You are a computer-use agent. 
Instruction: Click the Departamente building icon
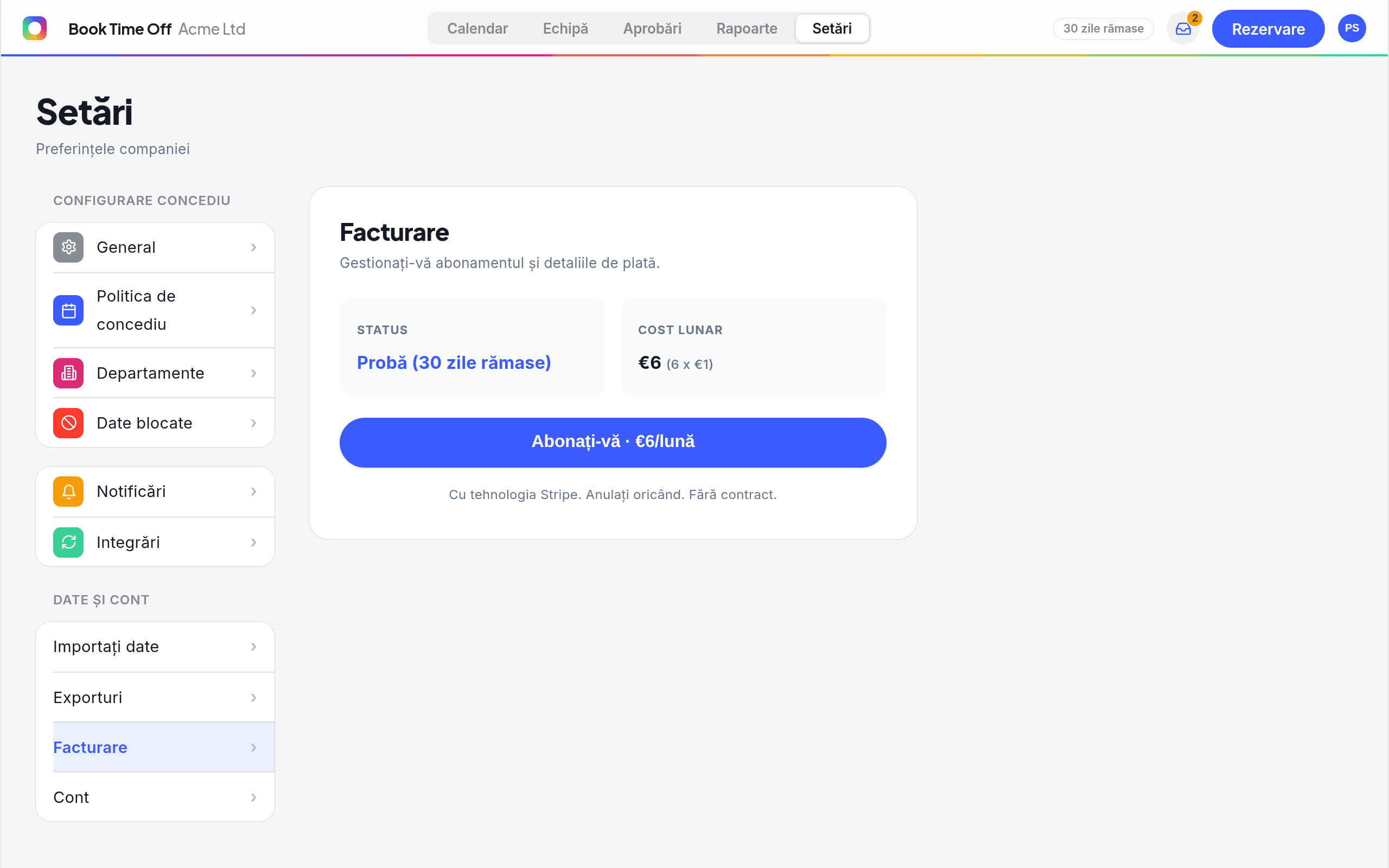[68, 373]
